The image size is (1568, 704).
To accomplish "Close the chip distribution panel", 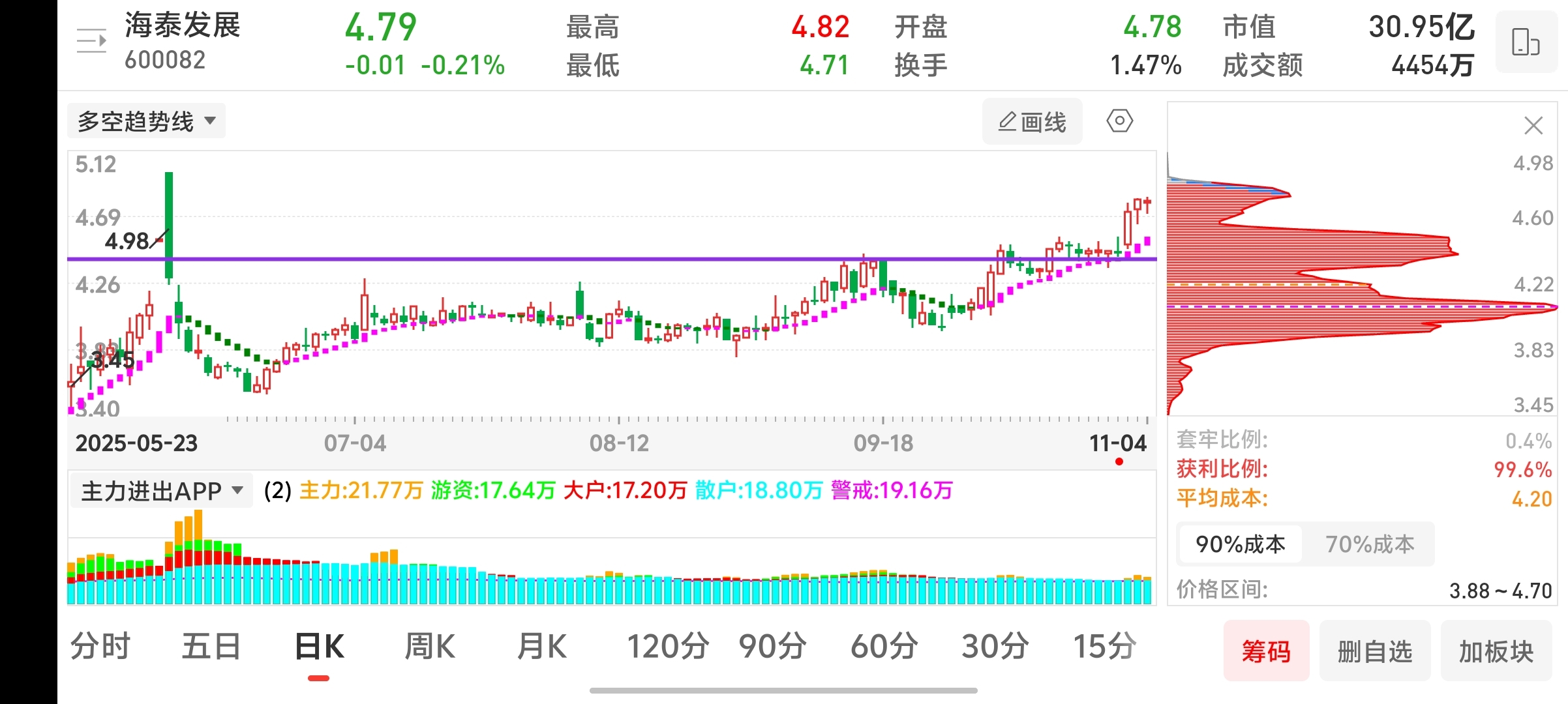I will tap(1533, 125).
